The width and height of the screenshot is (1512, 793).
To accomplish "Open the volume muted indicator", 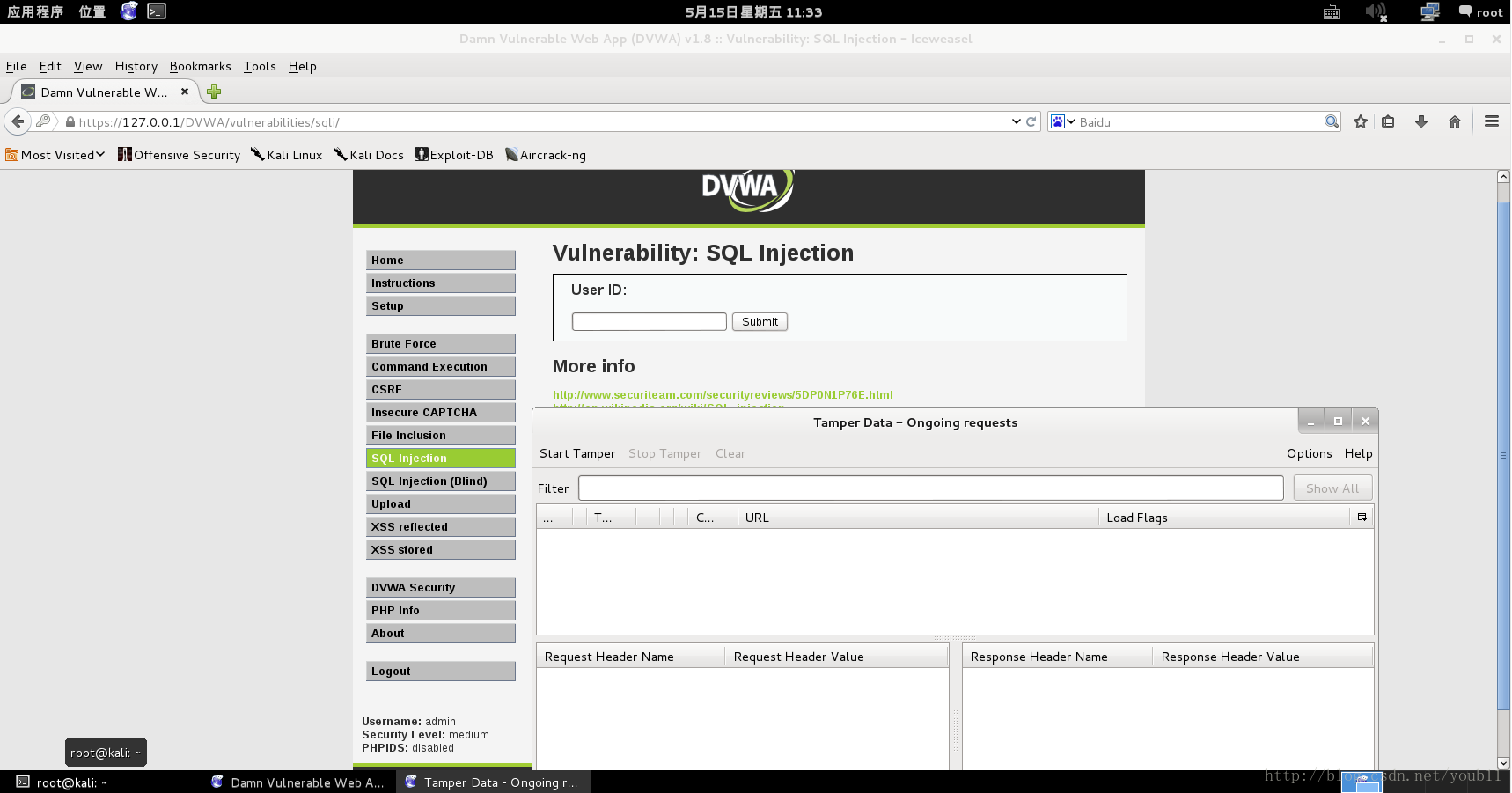I will 1376,11.
